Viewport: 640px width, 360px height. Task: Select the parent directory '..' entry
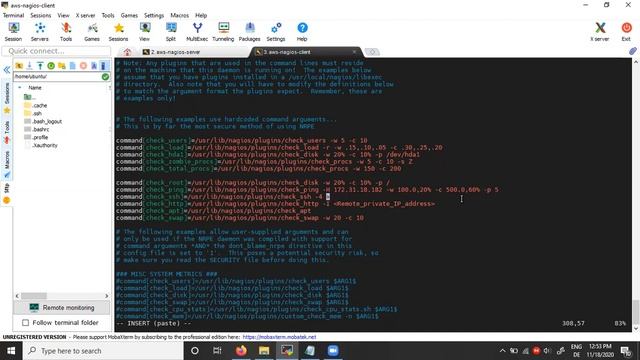point(29,97)
